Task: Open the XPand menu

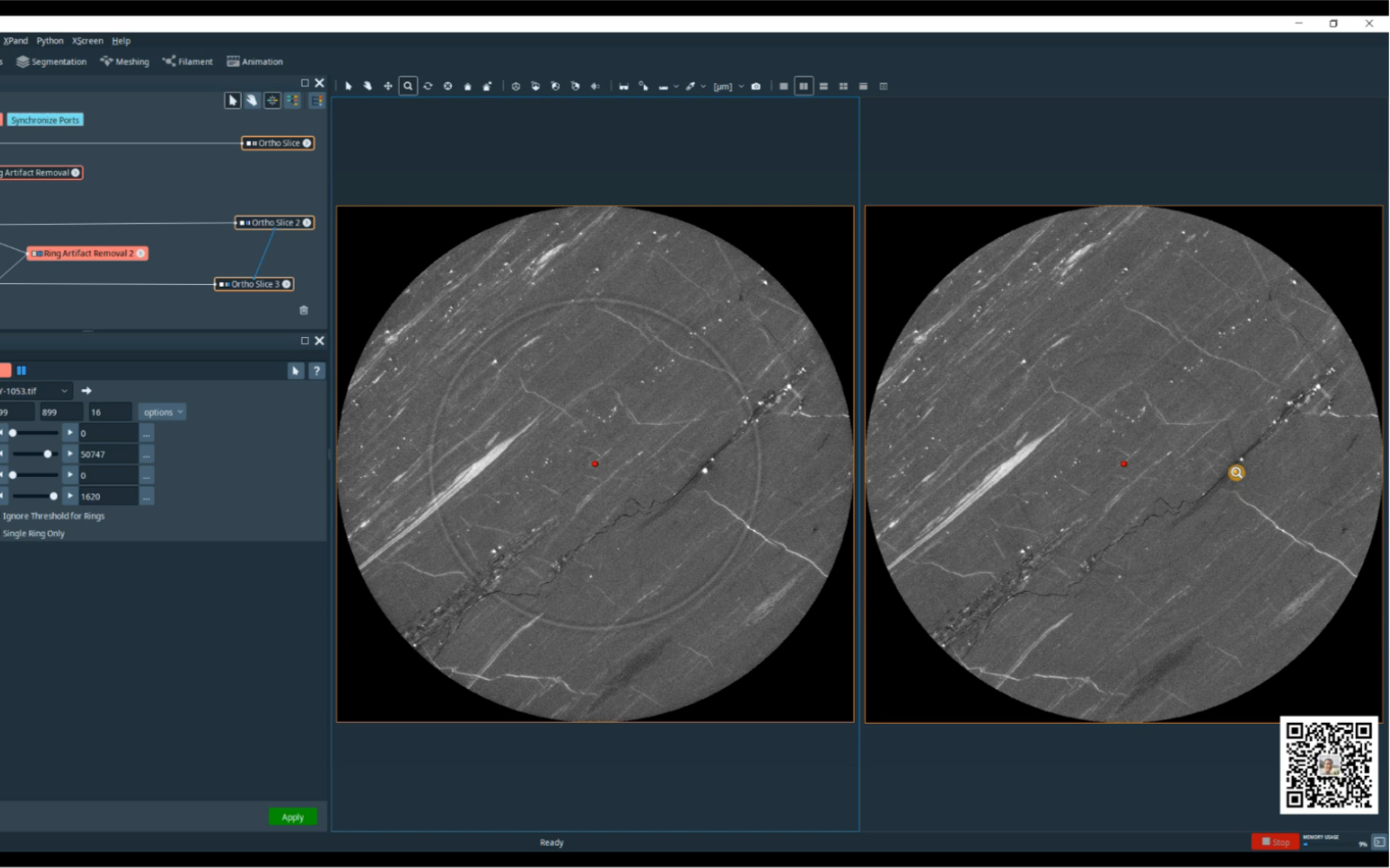Action: (x=15, y=41)
